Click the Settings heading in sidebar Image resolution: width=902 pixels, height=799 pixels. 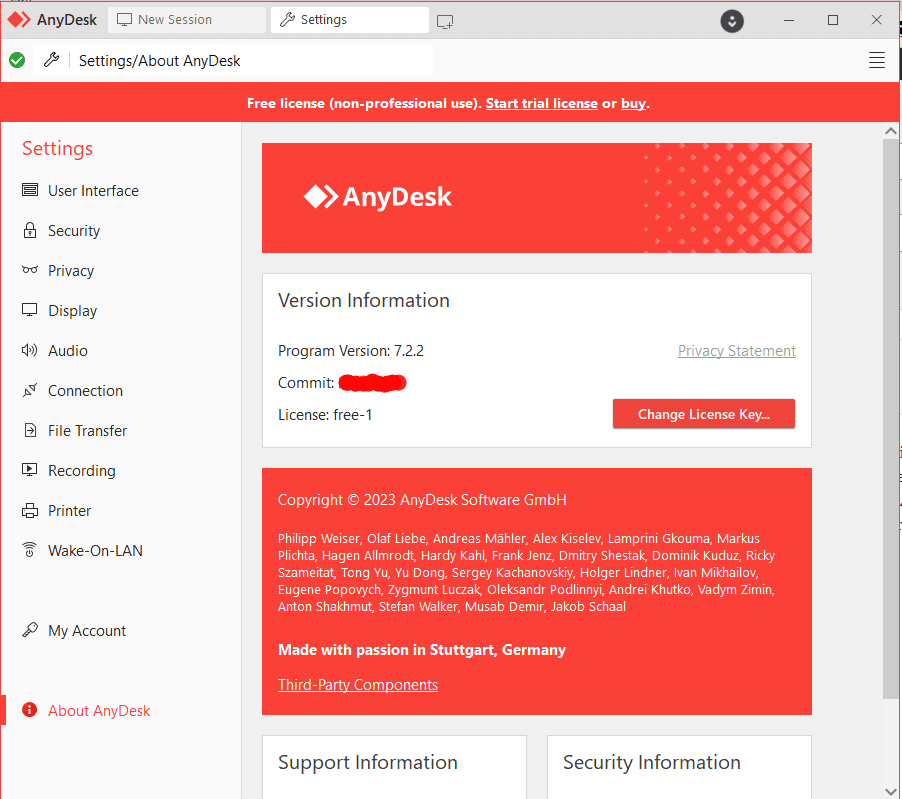click(57, 148)
